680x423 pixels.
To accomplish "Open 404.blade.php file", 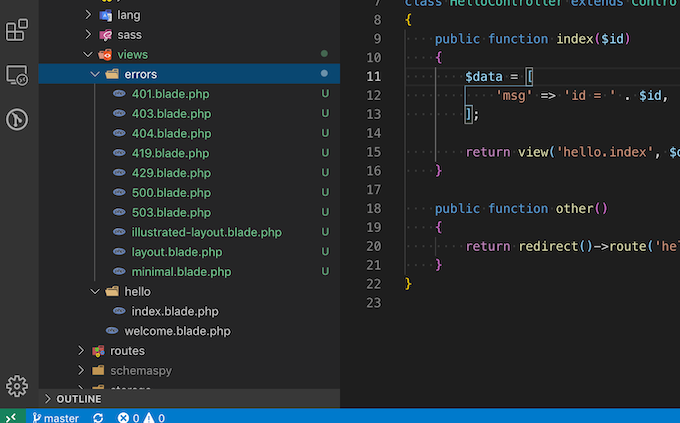I will [171, 133].
